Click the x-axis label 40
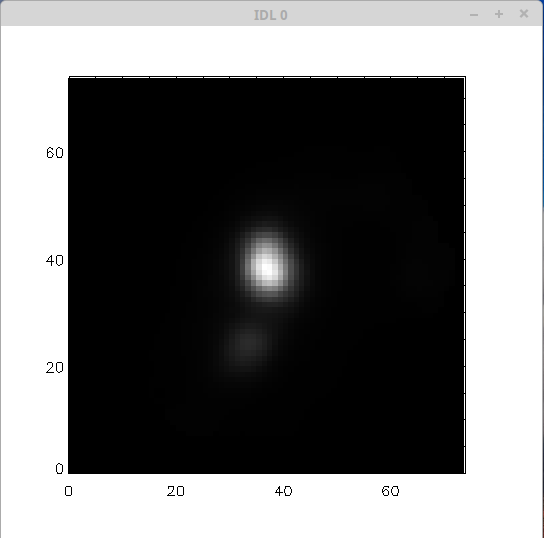The height and width of the screenshot is (538, 544). click(283, 491)
